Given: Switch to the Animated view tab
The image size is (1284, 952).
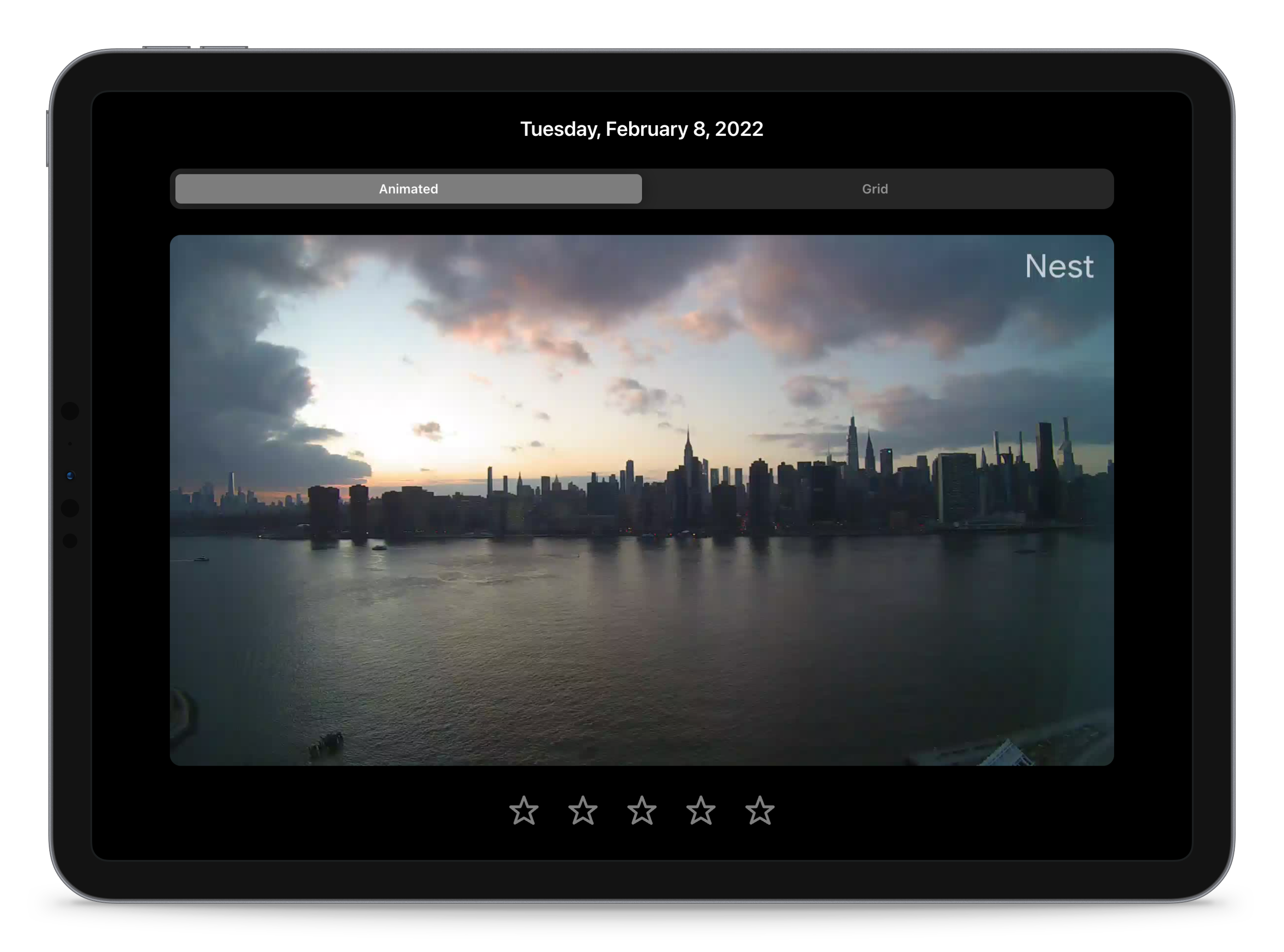Looking at the screenshot, I should tap(408, 189).
